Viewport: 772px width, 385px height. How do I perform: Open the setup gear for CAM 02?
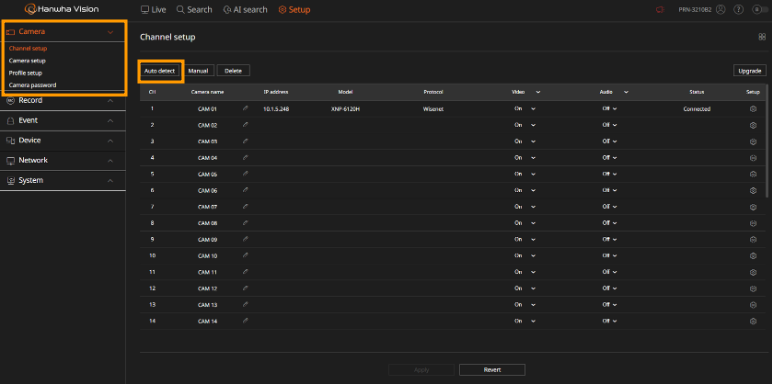pos(753,125)
